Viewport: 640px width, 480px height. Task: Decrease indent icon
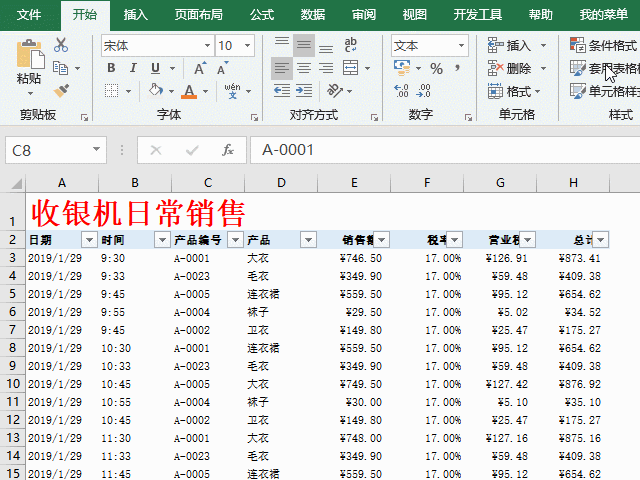click(282, 90)
